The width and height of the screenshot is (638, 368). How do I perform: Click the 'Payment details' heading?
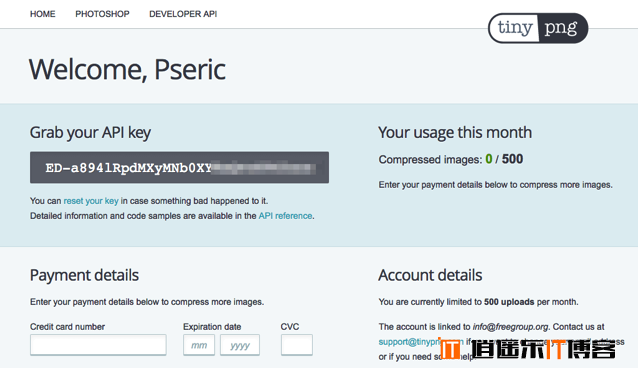point(84,275)
